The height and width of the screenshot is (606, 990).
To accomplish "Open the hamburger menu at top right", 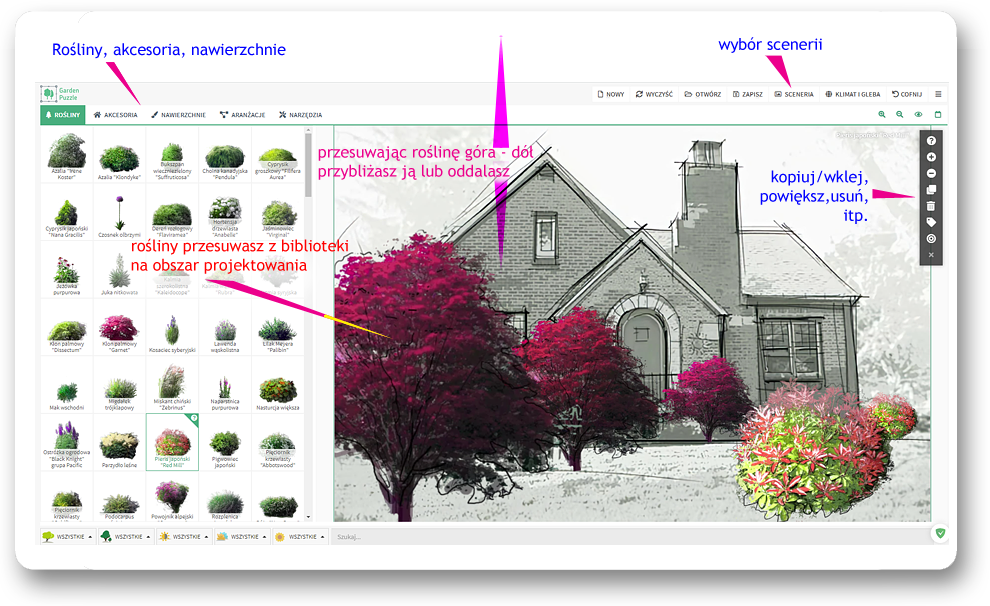I will tap(938, 94).
